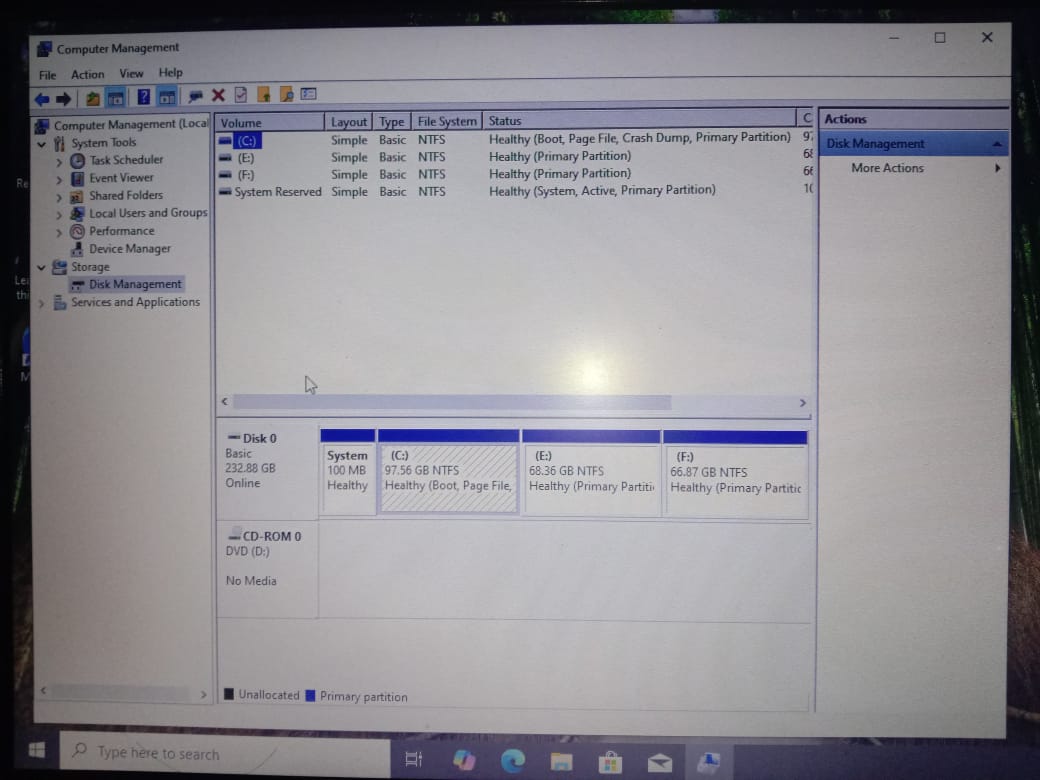Select the System Reserved volume row

(x=277, y=192)
